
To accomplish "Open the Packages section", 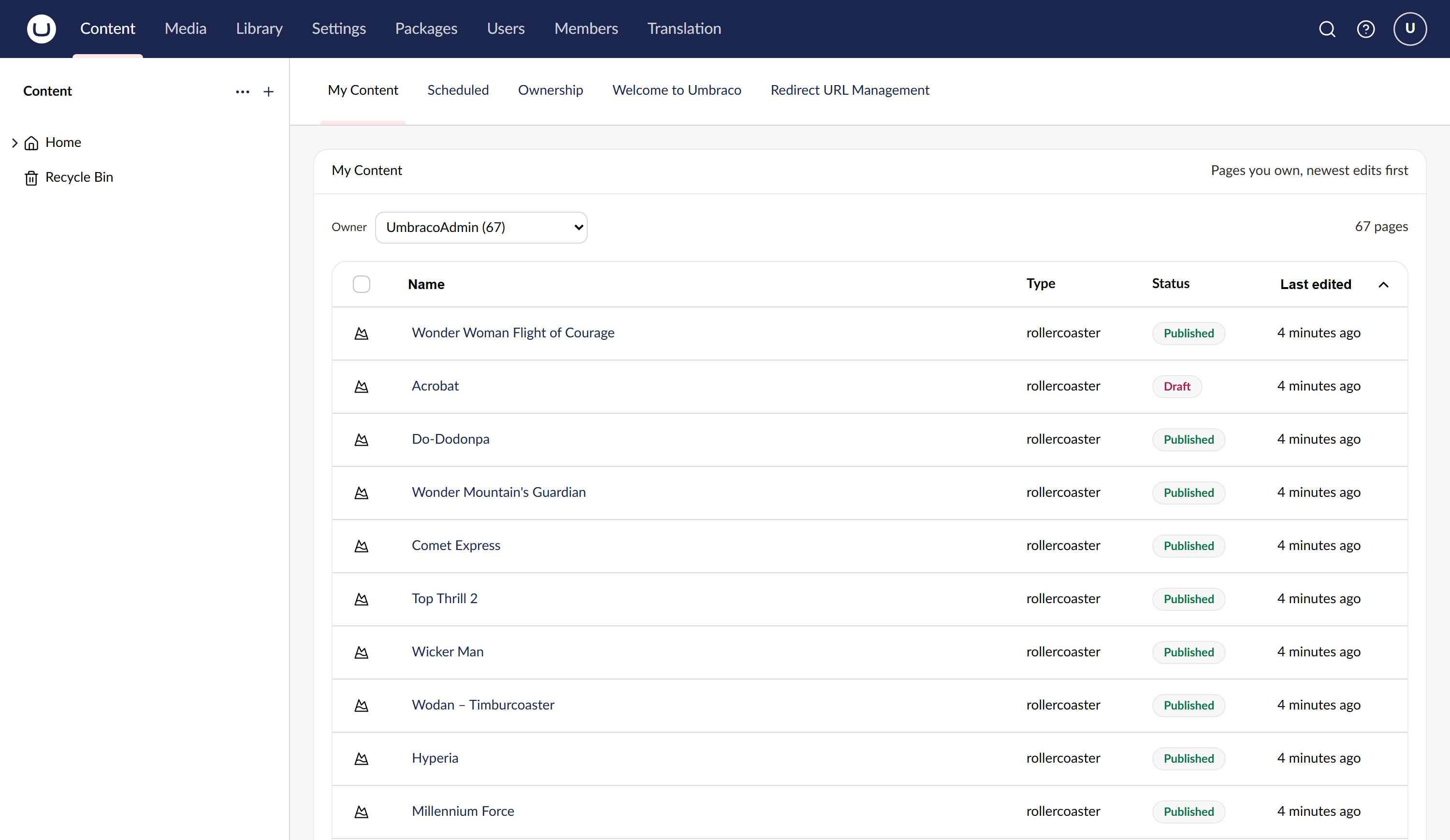I will coord(426,29).
